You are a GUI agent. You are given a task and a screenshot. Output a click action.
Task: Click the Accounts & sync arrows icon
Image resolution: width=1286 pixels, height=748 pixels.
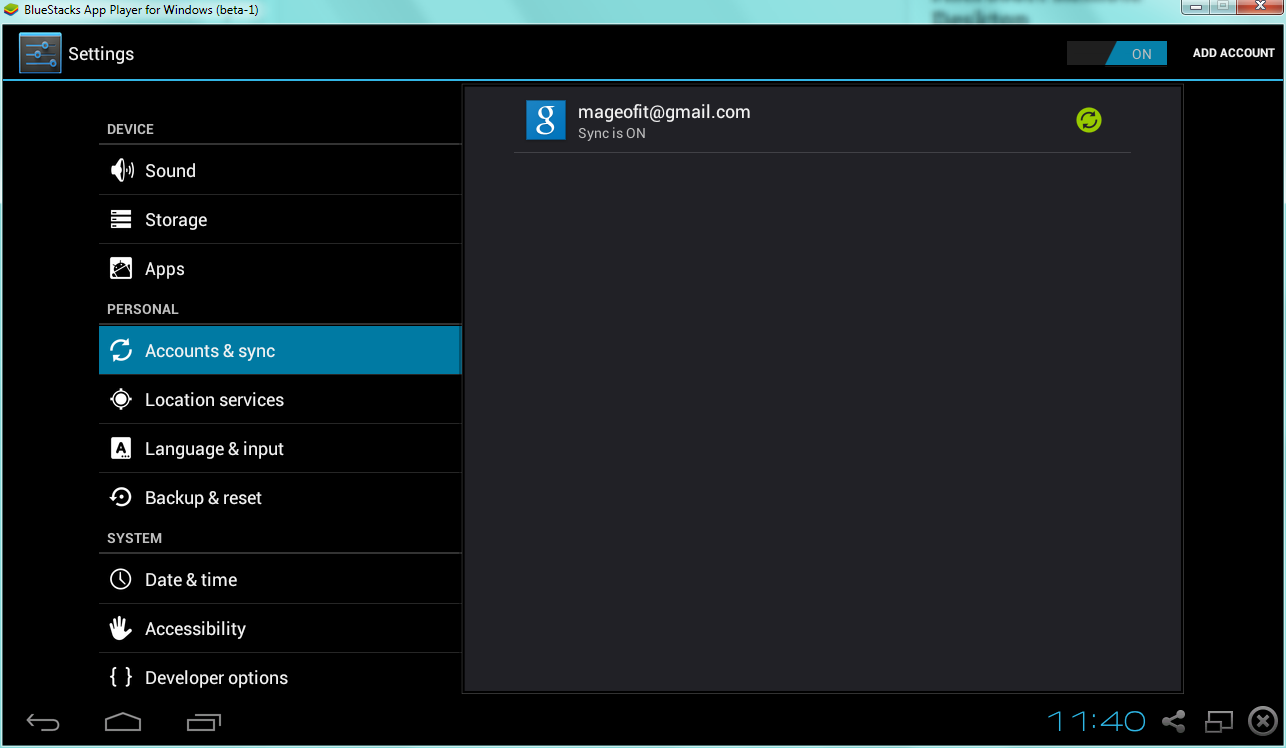pos(121,350)
